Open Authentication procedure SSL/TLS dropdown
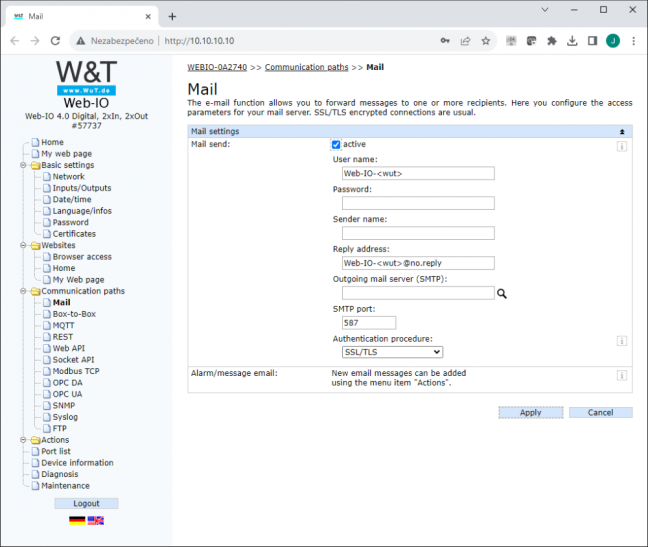The height and width of the screenshot is (547, 648). 392,352
